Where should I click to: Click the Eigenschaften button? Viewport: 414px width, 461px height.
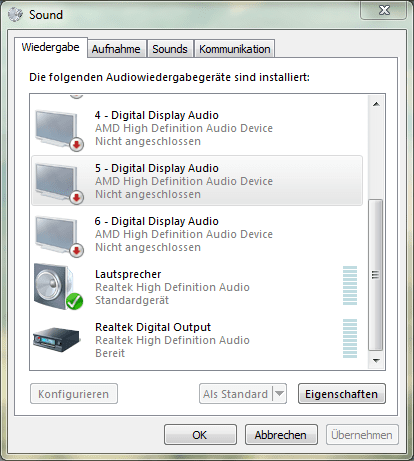342,394
